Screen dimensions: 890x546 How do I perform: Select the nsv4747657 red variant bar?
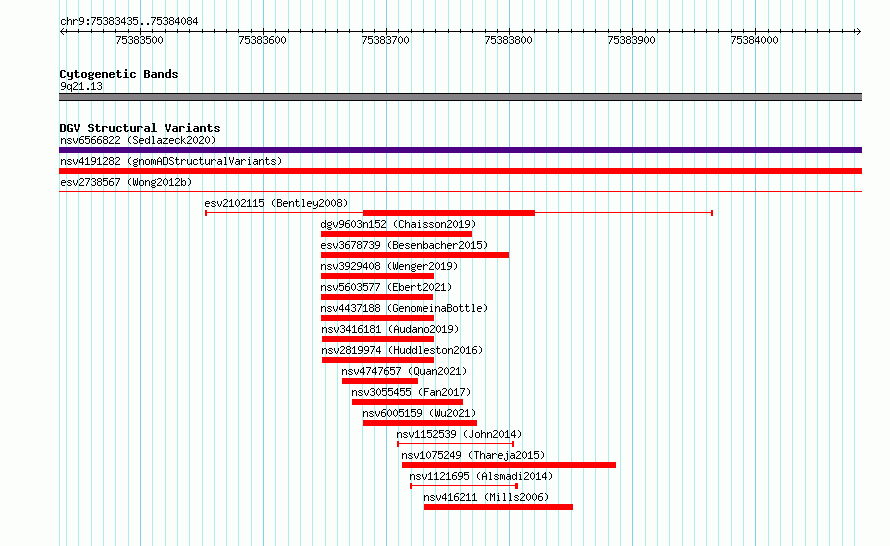click(x=380, y=381)
